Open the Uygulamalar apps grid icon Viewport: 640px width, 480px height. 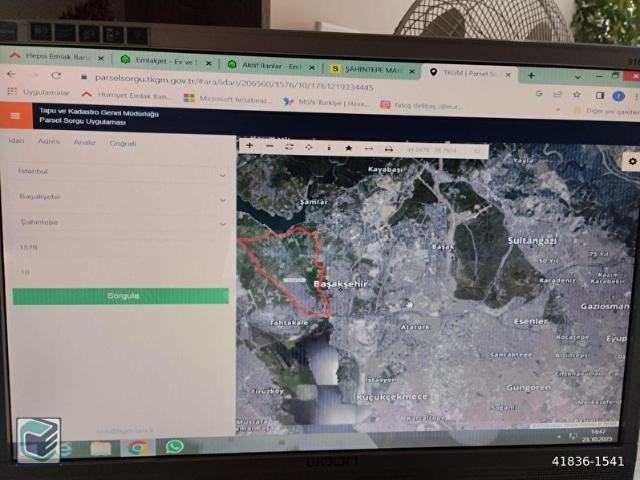(x=12, y=91)
